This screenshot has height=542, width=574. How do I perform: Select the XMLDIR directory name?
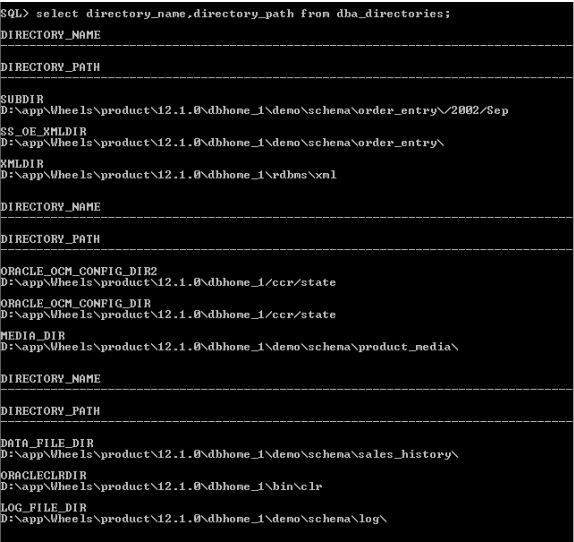pyautogui.click(x=22, y=164)
